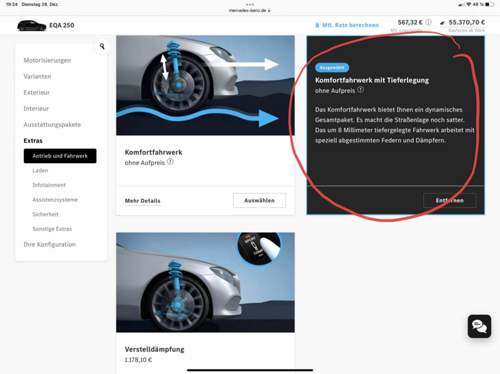500x374 pixels.
Task: Click info icon beside Komfortfahrwerk ohne Aufpreis
Action: [170, 162]
